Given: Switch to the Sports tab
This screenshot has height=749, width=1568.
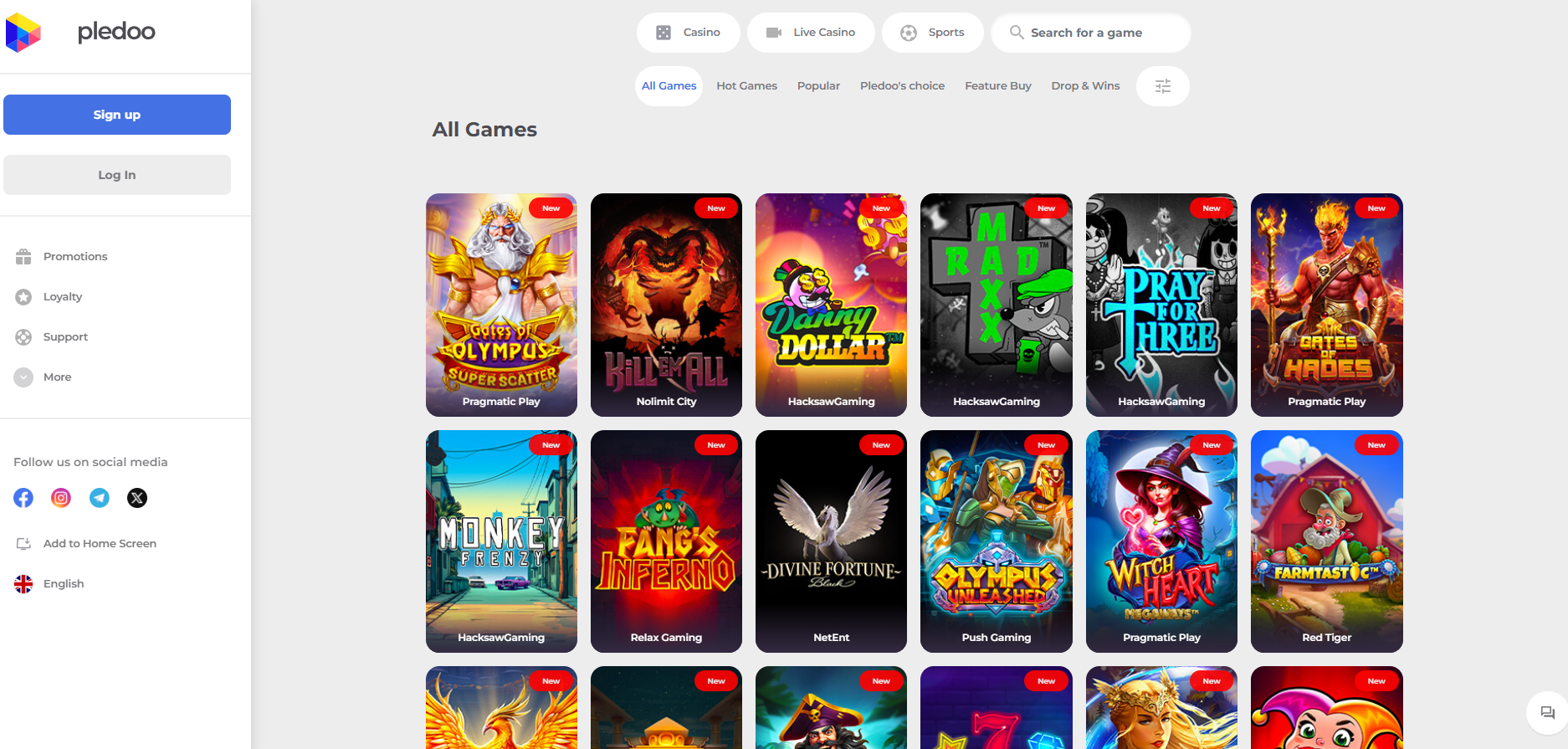Looking at the screenshot, I should 933,33.
